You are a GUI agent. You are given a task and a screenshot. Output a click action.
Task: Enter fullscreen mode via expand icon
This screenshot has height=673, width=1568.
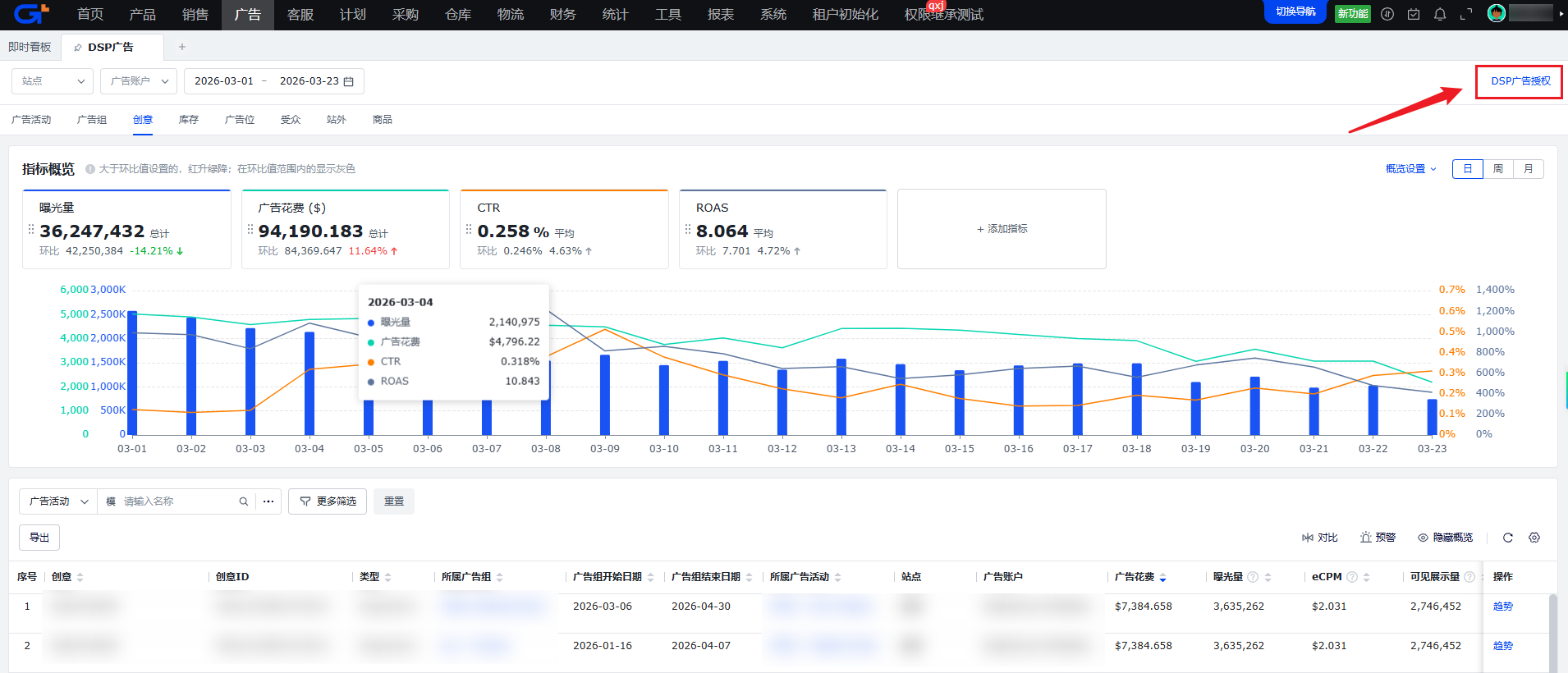pos(1465,14)
